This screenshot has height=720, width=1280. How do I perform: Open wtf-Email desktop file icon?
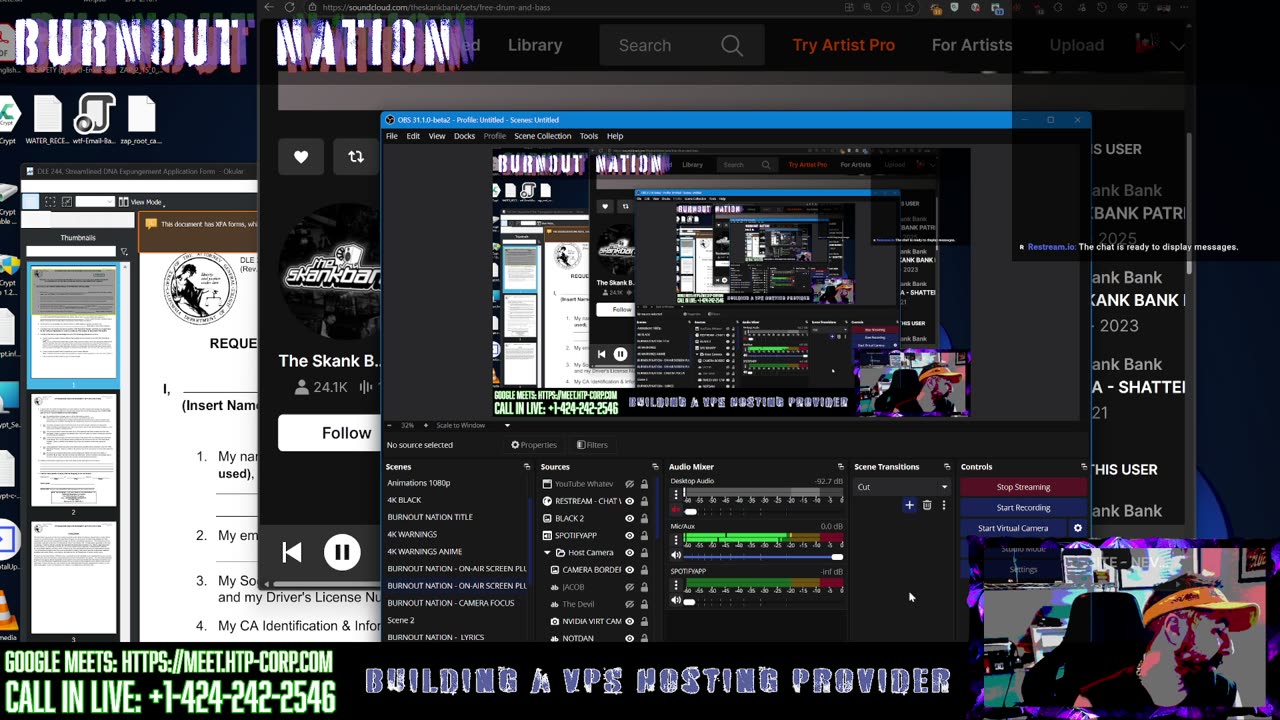[x=94, y=120]
